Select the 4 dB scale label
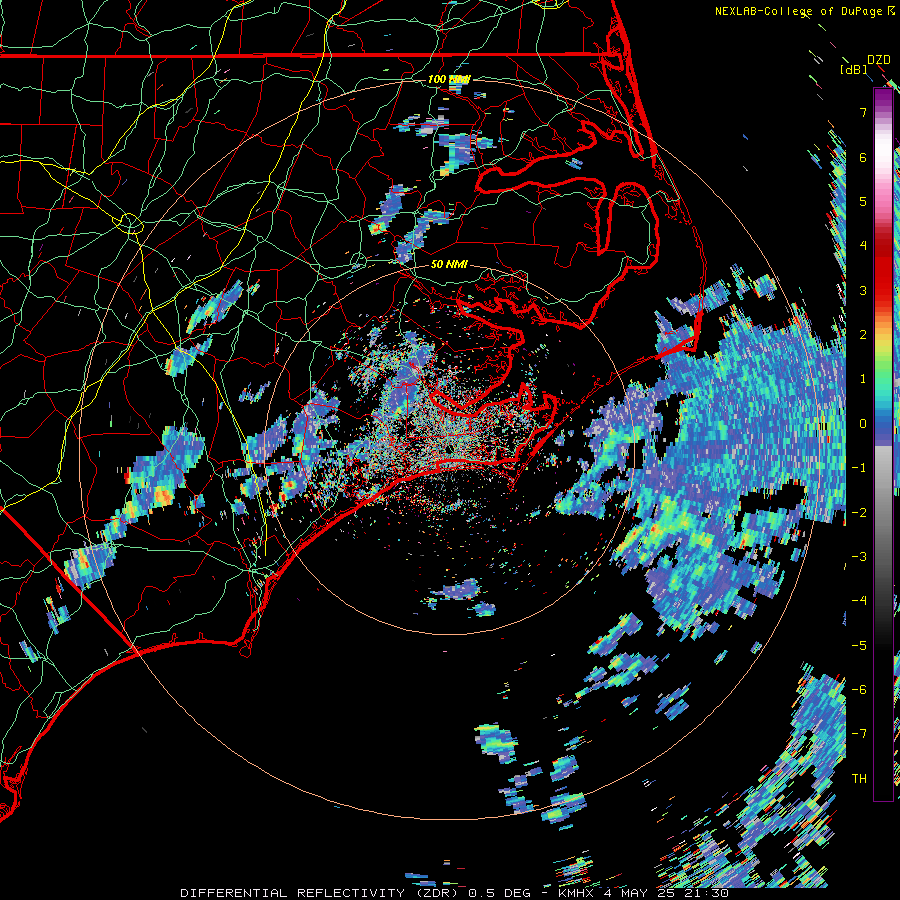This screenshot has height=900, width=900. (863, 246)
